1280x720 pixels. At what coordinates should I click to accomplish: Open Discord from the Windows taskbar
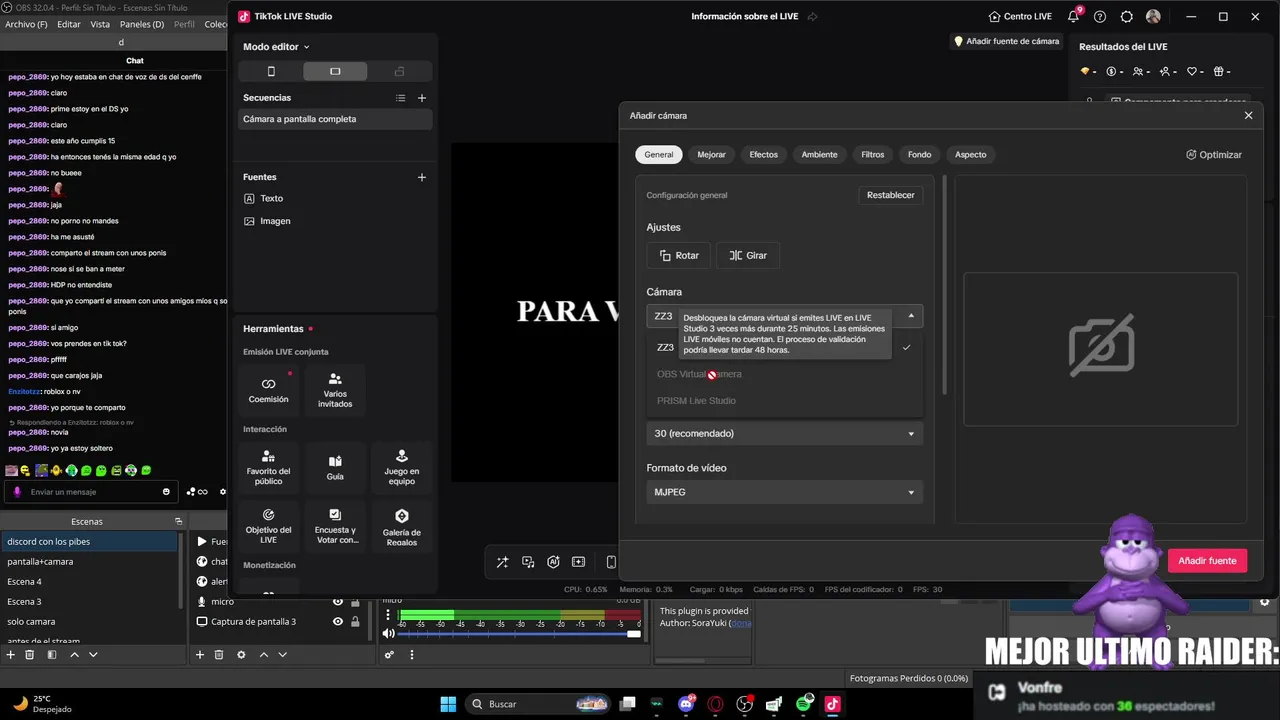pyautogui.click(x=686, y=704)
